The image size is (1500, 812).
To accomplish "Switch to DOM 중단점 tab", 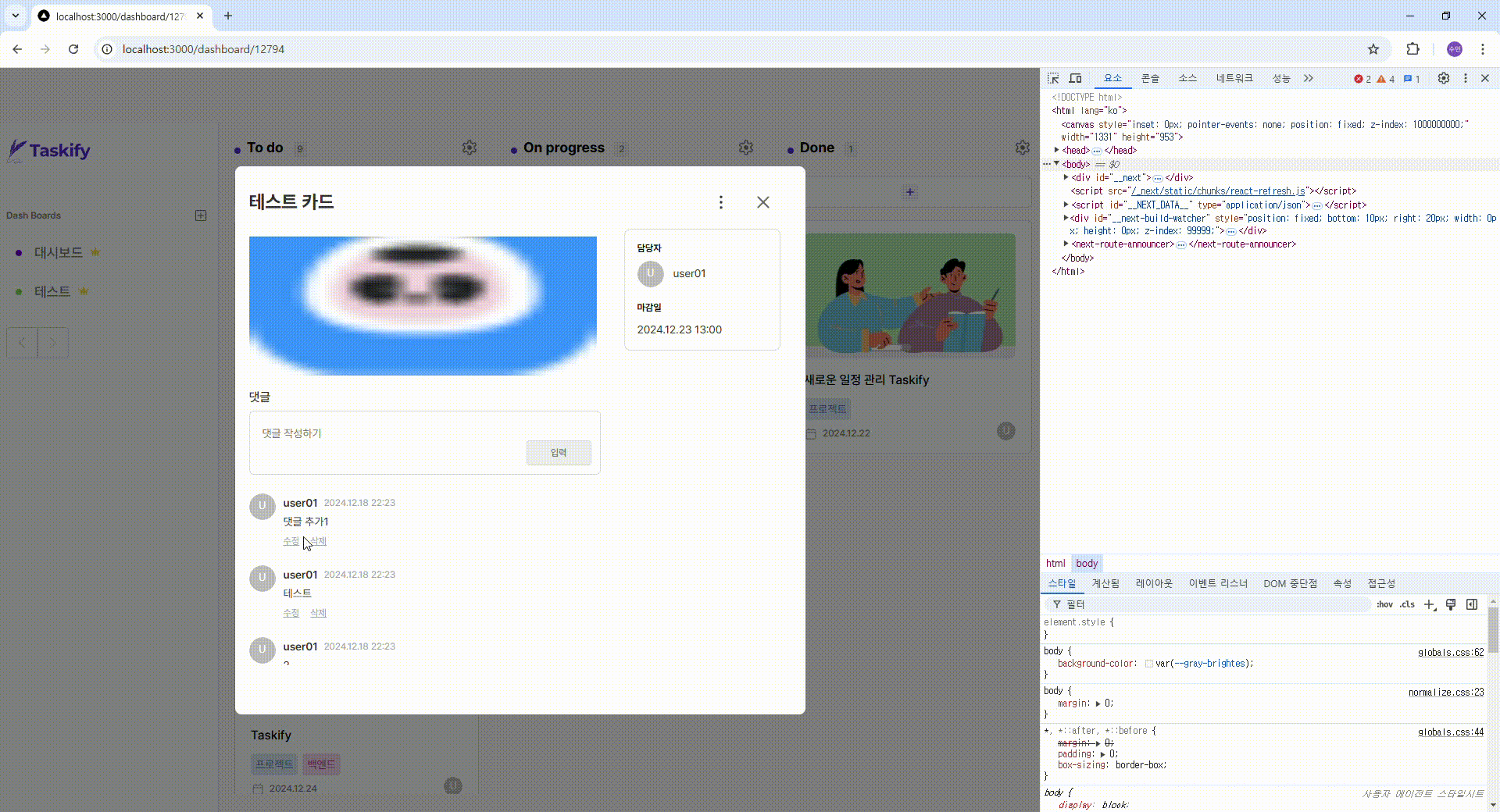I will 1290,583.
